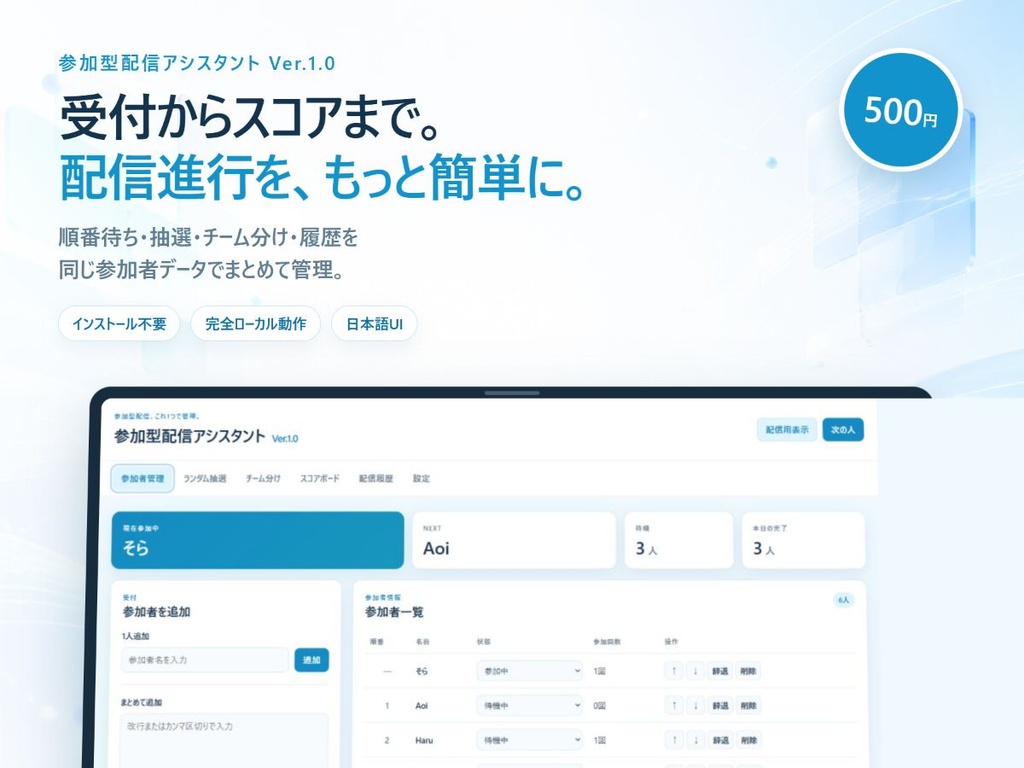The width and height of the screenshot is (1024, 768).
Task: Click the 参加者一覧 heading
Action: point(394,612)
